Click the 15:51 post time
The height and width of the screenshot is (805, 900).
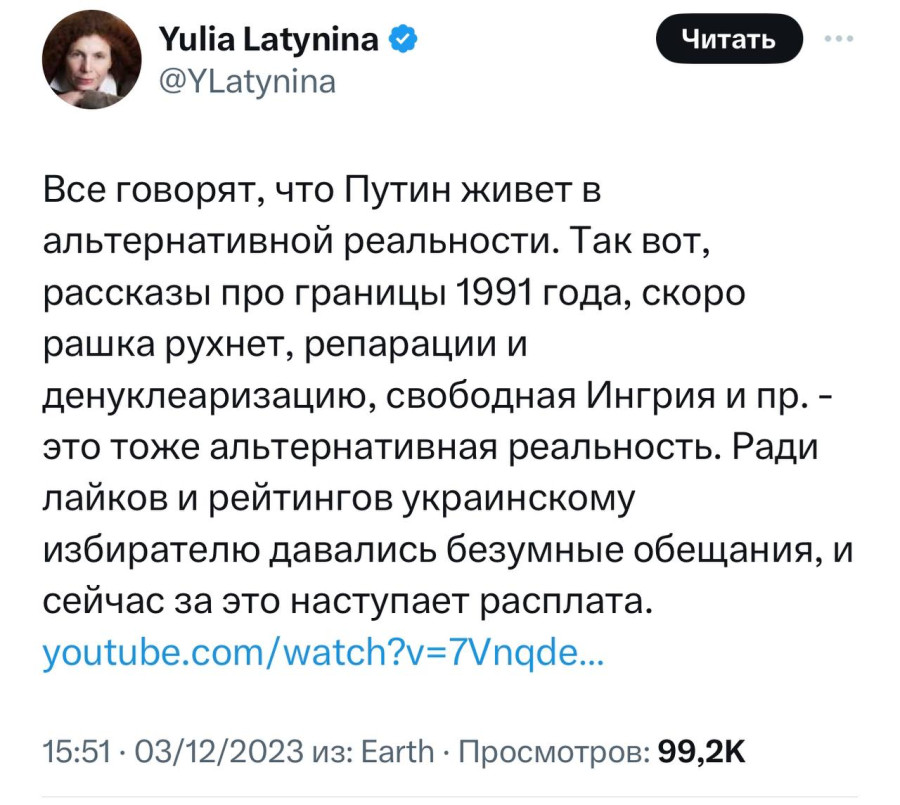tap(76, 751)
